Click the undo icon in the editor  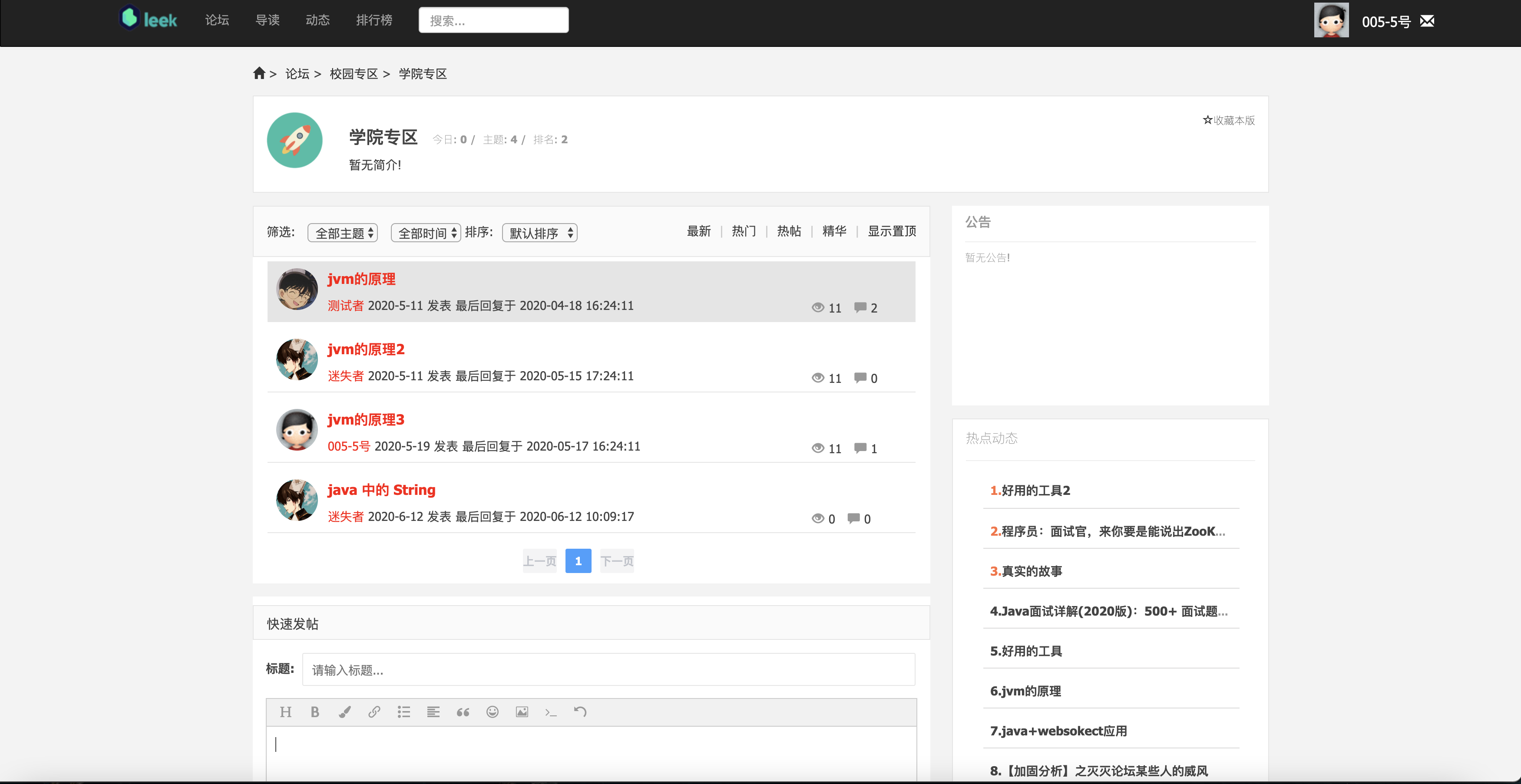tap(580, 712)
